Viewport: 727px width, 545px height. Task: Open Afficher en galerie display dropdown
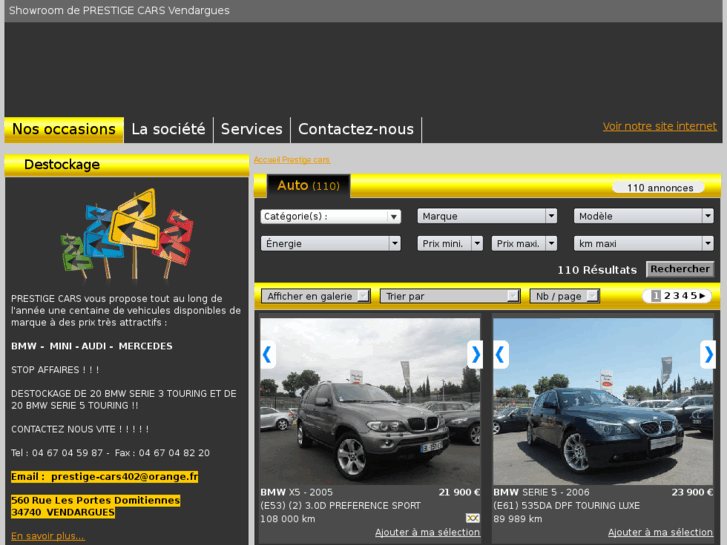316,296
